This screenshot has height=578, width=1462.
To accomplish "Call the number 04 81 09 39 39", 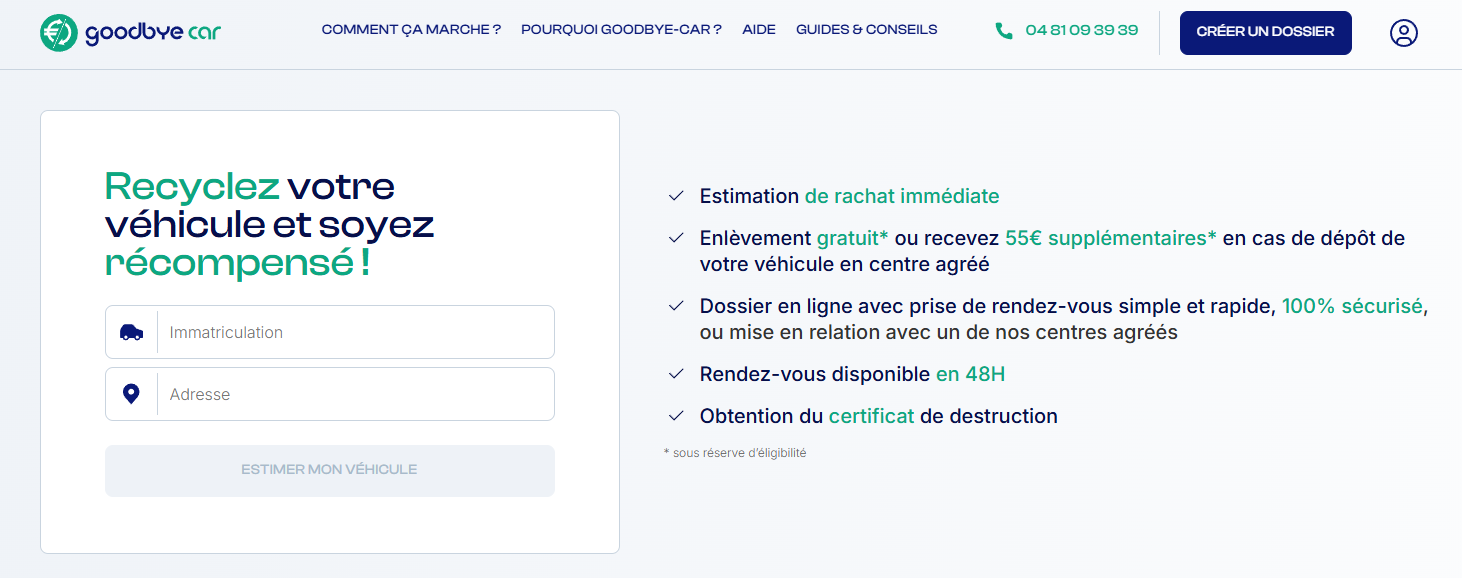I will pos(1081,30).
